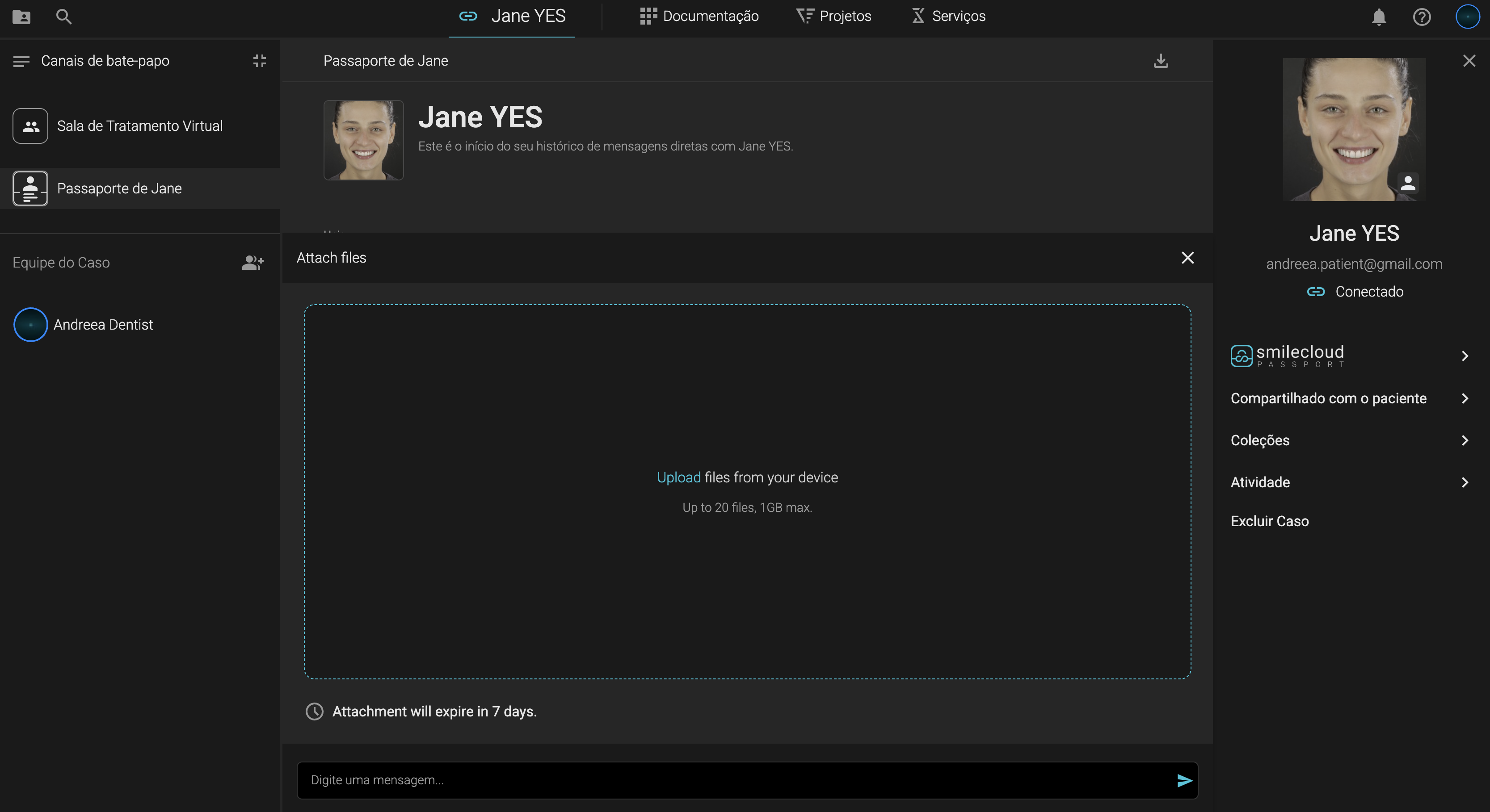
Task: Select Sala de Tratamento Virtual channel
Action: click(139, 126)
